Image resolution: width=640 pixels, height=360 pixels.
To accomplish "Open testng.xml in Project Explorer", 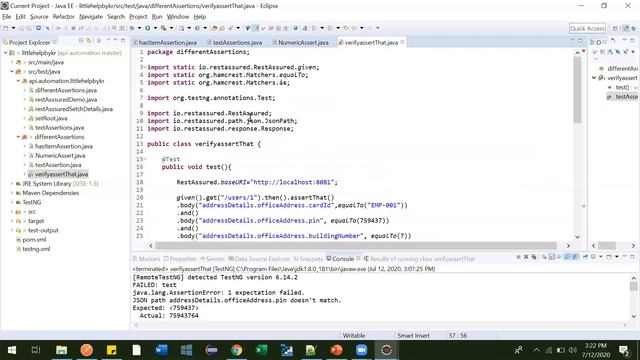I will pos(36,249).
